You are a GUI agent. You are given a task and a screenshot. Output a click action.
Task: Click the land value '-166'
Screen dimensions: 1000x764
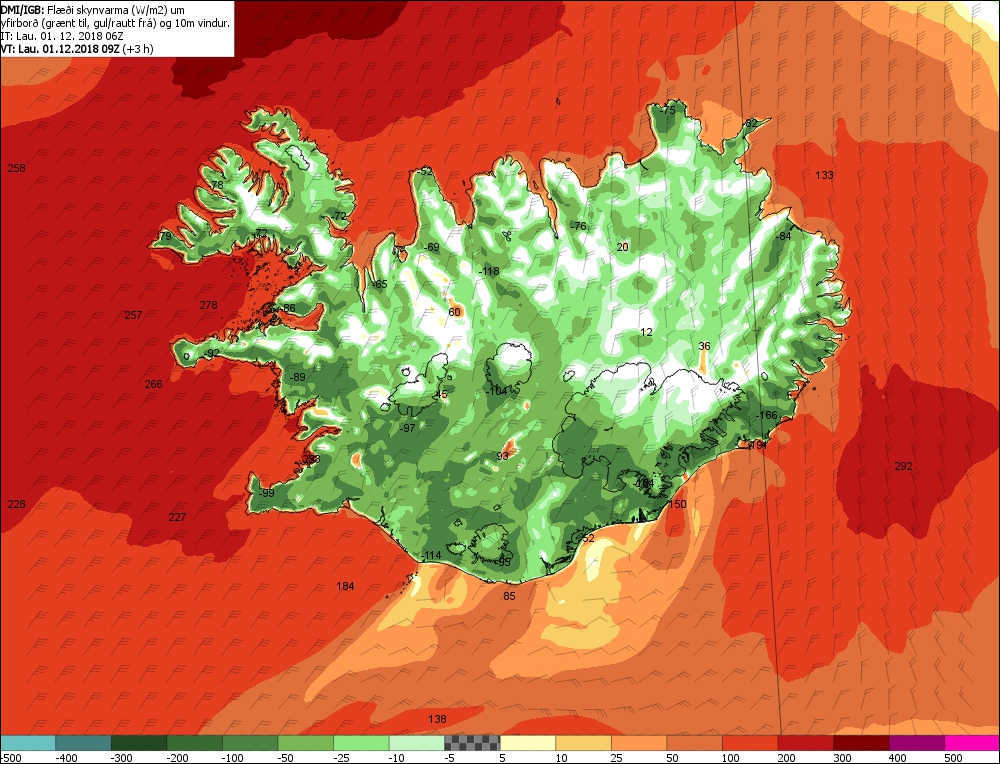pyautogui.click(x=767, y=416)
